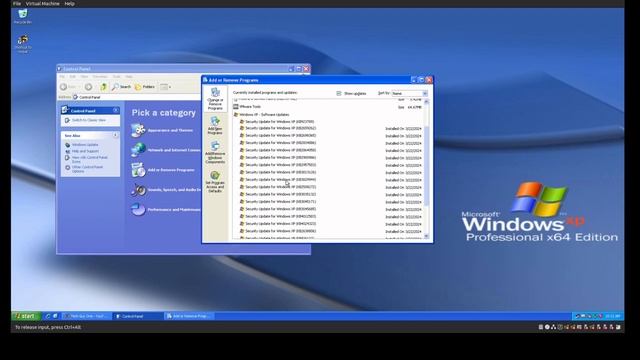The height and width of the screenshot is (360, 640).
Task: Click Forward button in Control Panel toolbar
Action: (88, 87)
